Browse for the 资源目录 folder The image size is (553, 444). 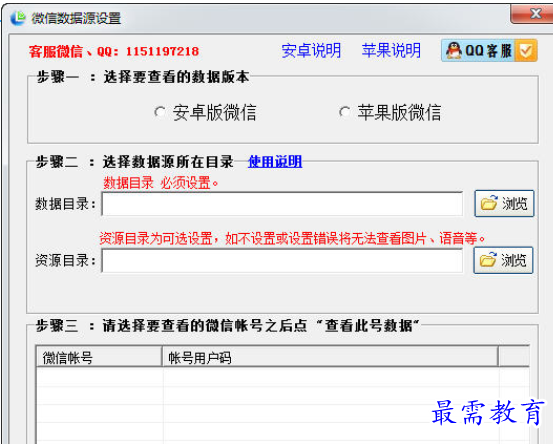pos(503,260)
